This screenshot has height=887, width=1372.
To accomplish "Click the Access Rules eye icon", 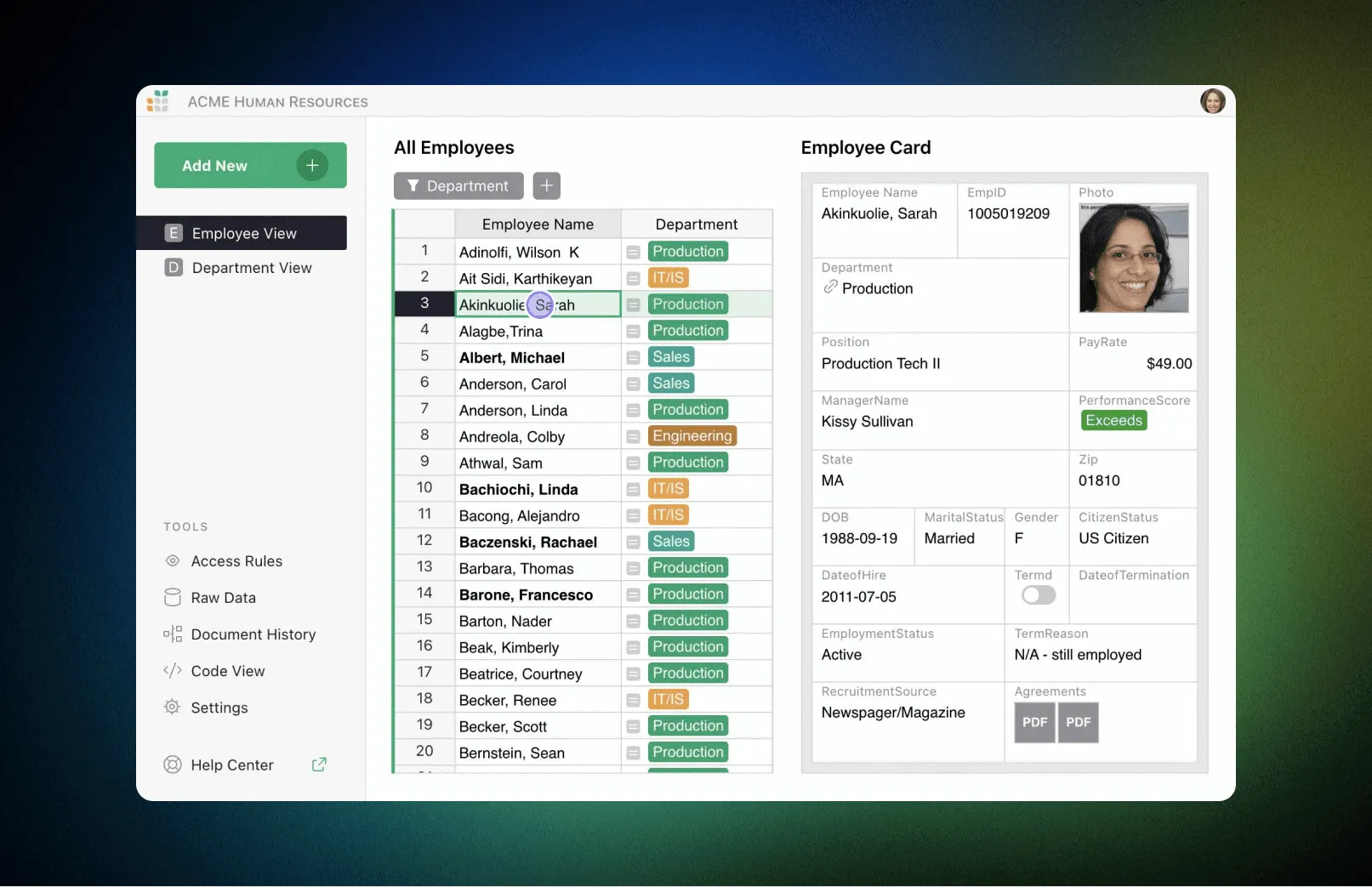I will [173, 561].
